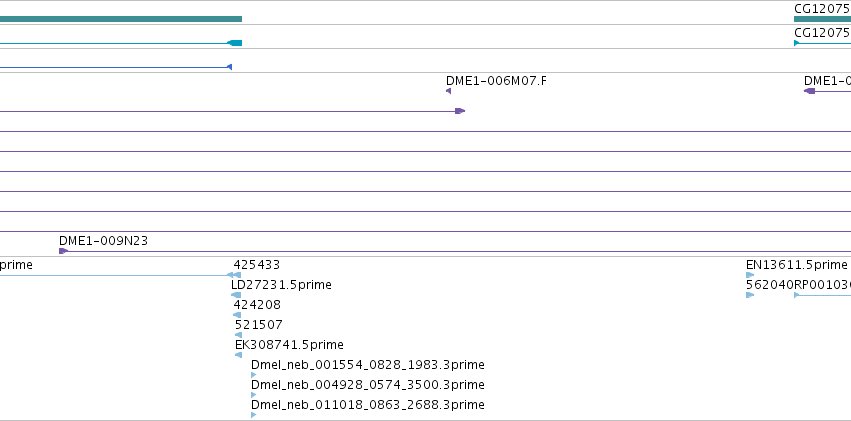Viewport: 851px width, 421px height.
Task: Select the 521507 EST label
Action: click(259, 325)
